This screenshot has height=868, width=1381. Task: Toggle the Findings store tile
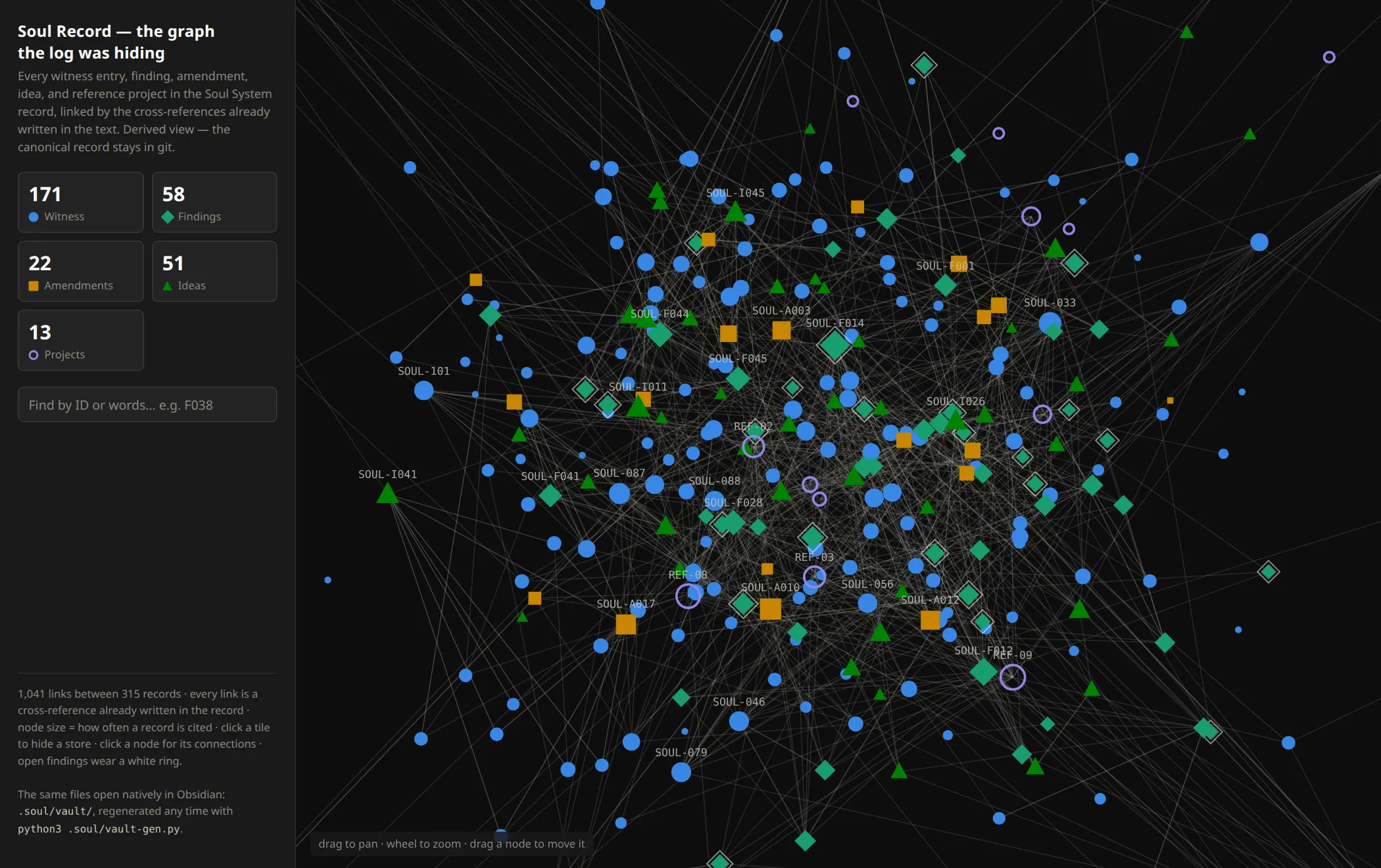[214, 203]
